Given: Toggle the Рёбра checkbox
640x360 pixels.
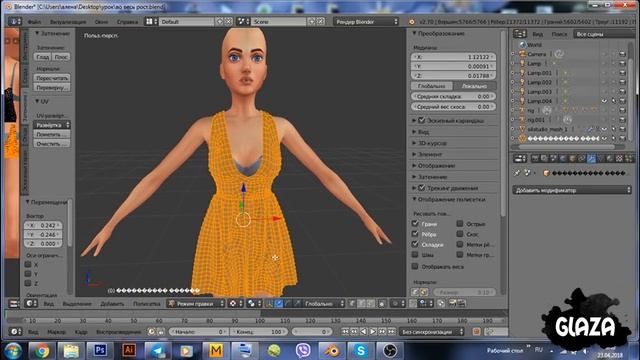Looking at the screenshot, I should (x=416, y=233).
